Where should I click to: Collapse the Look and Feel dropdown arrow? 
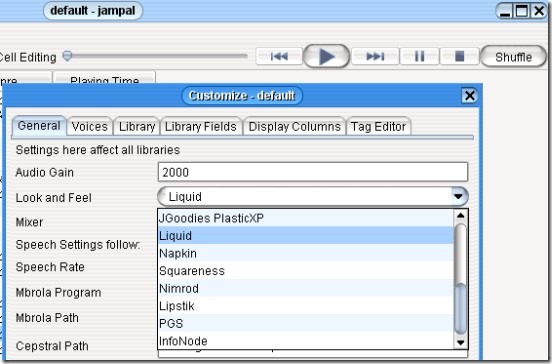(458, 196)
